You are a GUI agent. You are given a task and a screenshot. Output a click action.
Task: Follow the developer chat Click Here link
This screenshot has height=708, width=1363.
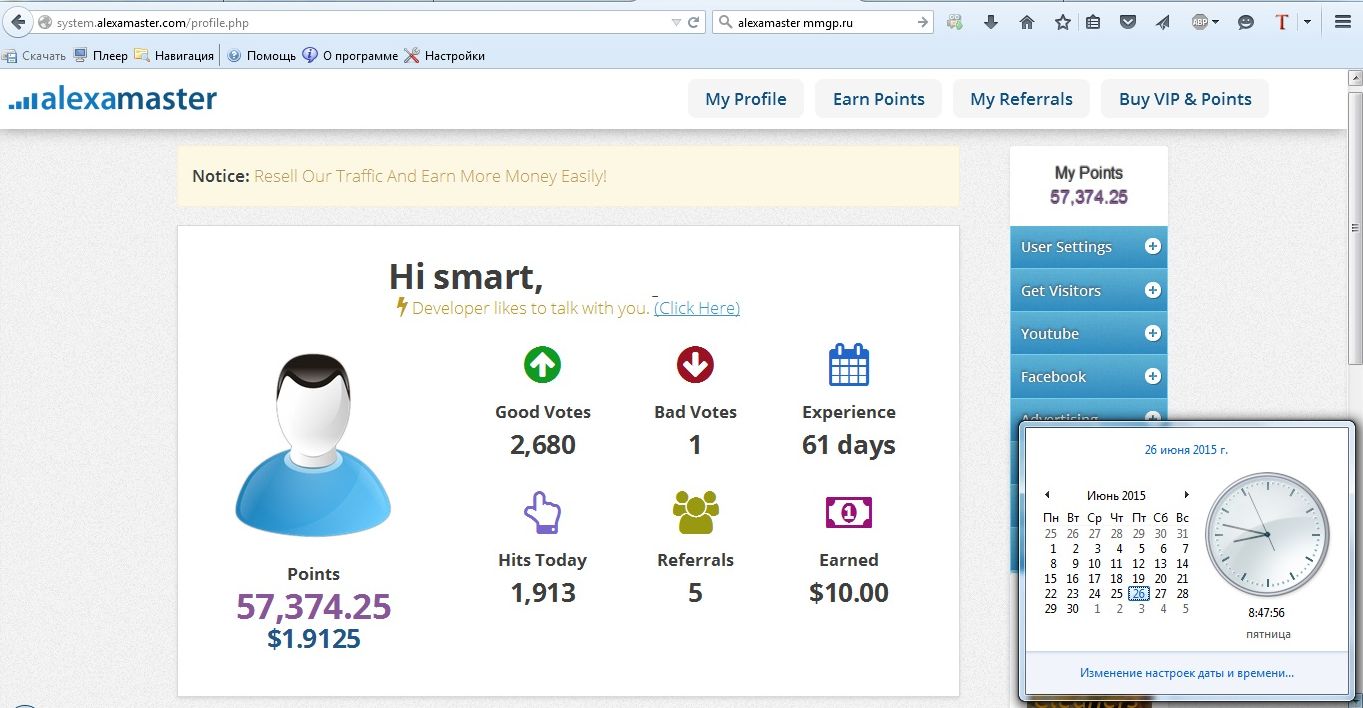697,308
